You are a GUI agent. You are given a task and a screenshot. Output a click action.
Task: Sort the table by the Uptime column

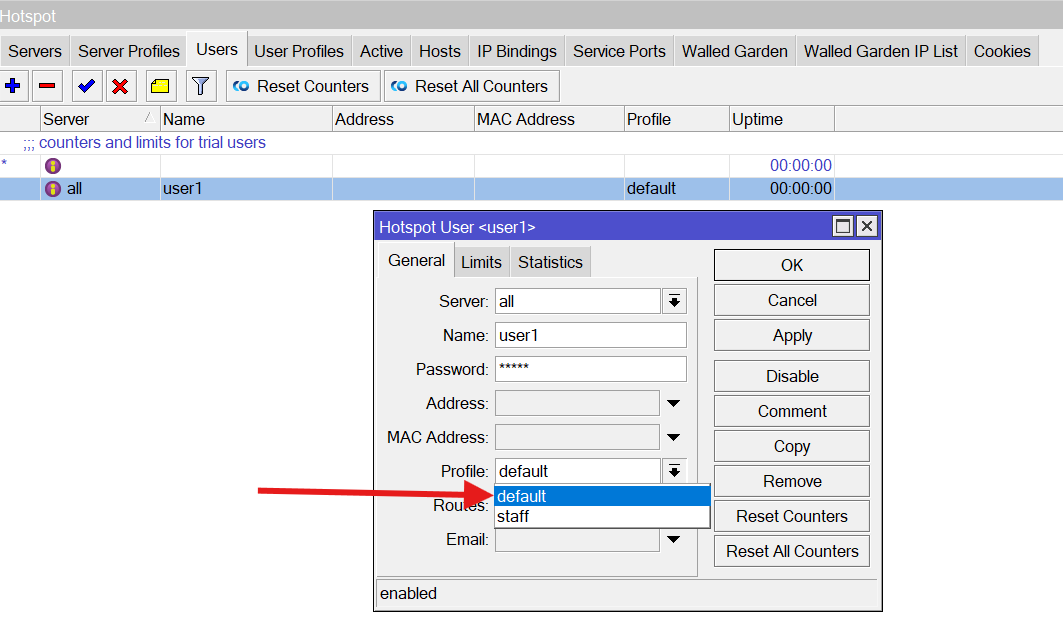[x=781, y=119]
